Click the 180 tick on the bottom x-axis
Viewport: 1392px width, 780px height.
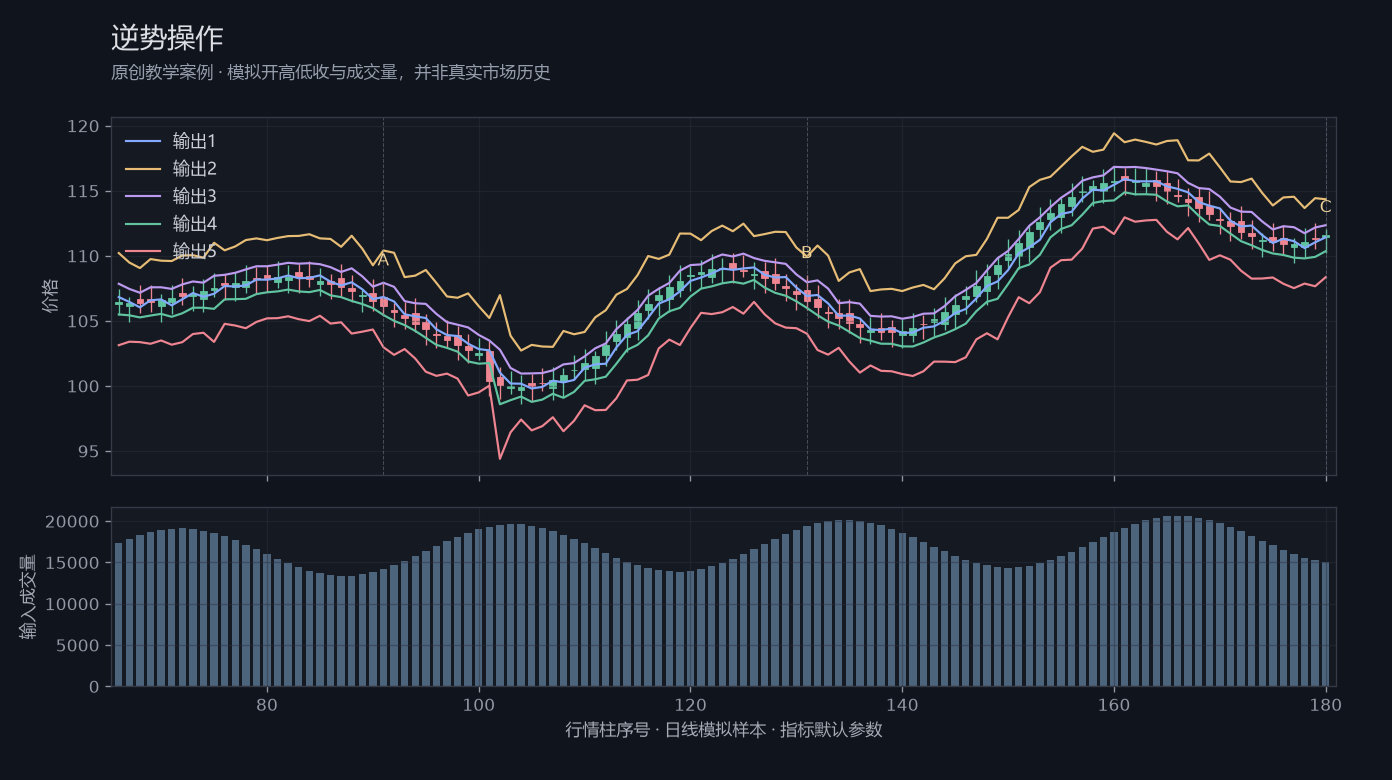tap(1326, 703)
